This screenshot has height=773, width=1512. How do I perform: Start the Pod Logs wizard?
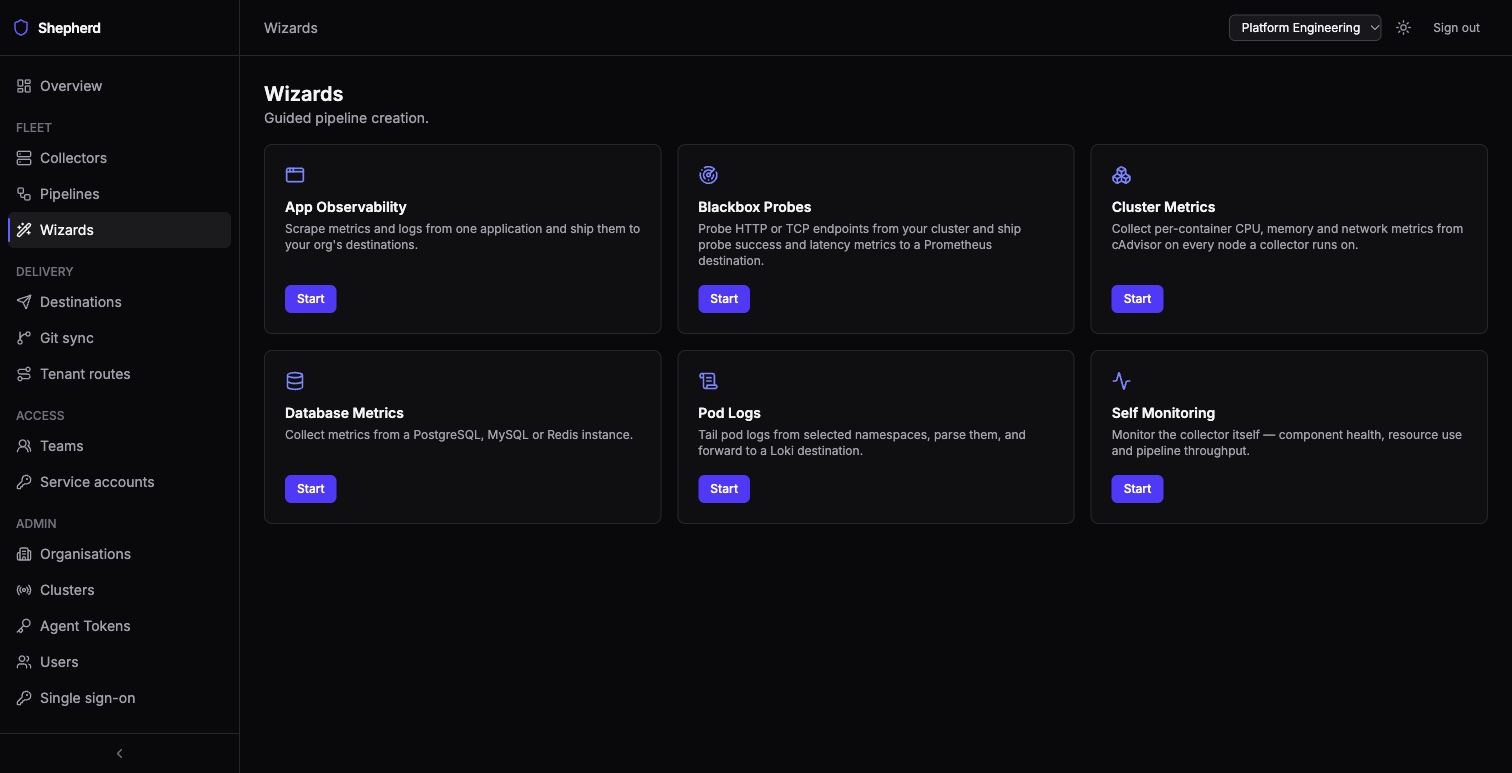coord(724,489)
